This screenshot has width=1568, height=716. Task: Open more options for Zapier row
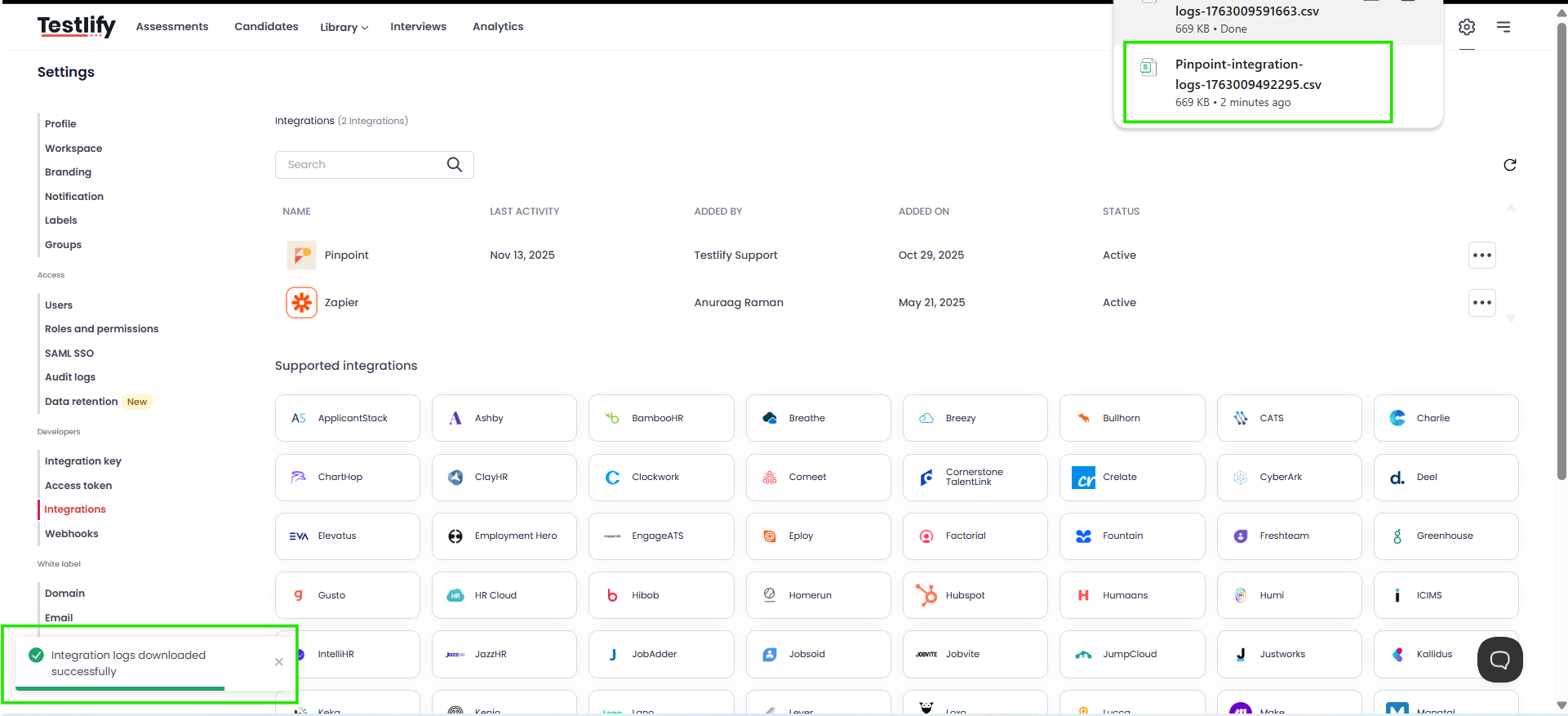tap(1482, 303)
